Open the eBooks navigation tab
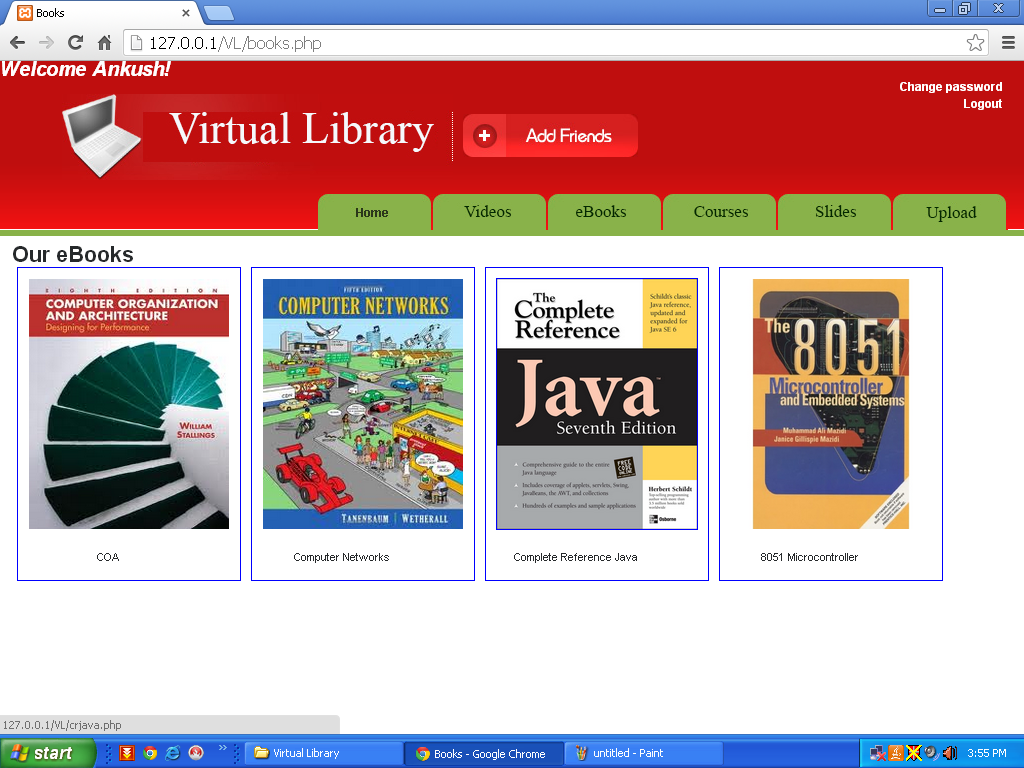 604,212
